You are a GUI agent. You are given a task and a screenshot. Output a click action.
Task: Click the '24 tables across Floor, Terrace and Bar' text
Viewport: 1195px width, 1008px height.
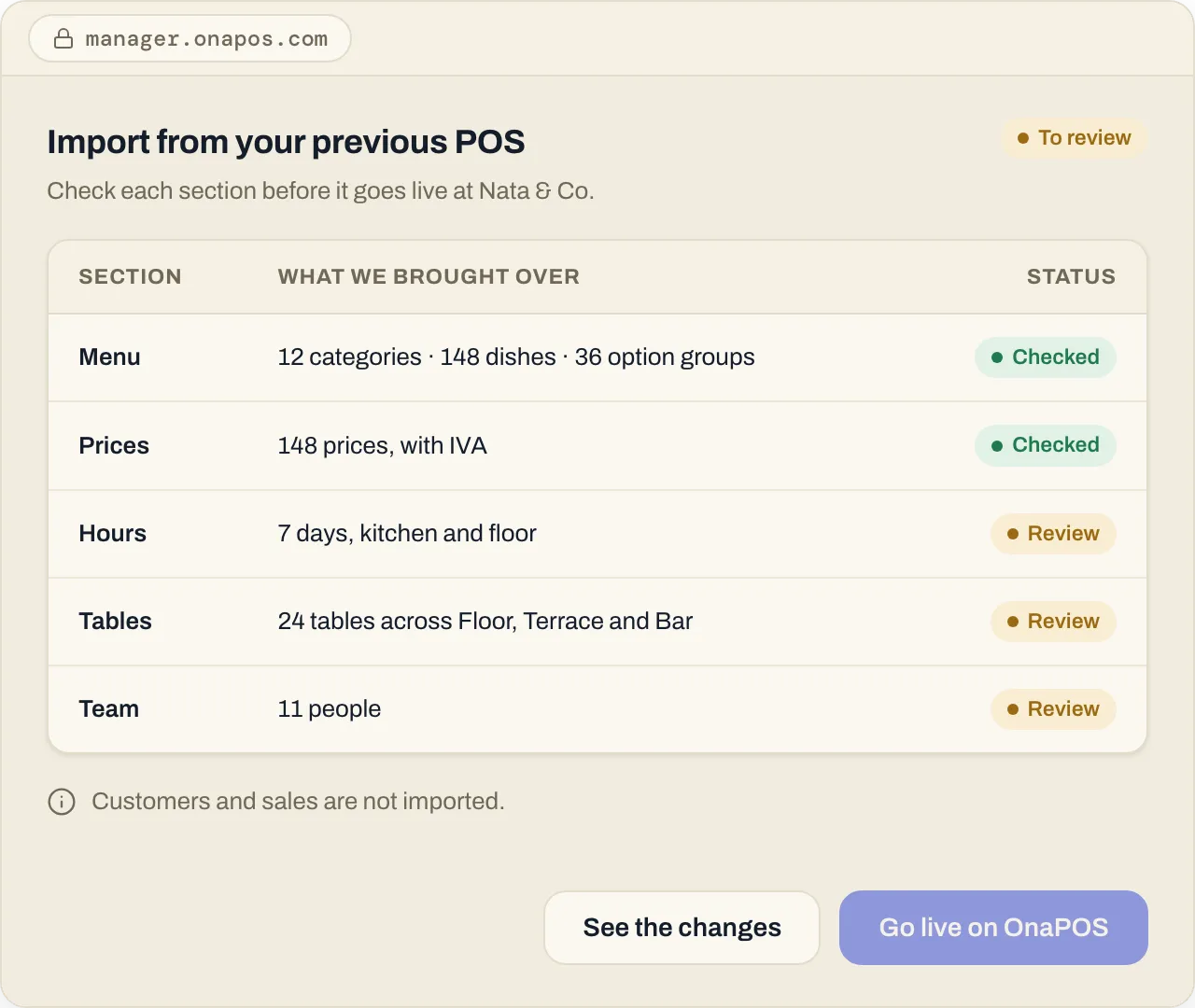[485, 622]
